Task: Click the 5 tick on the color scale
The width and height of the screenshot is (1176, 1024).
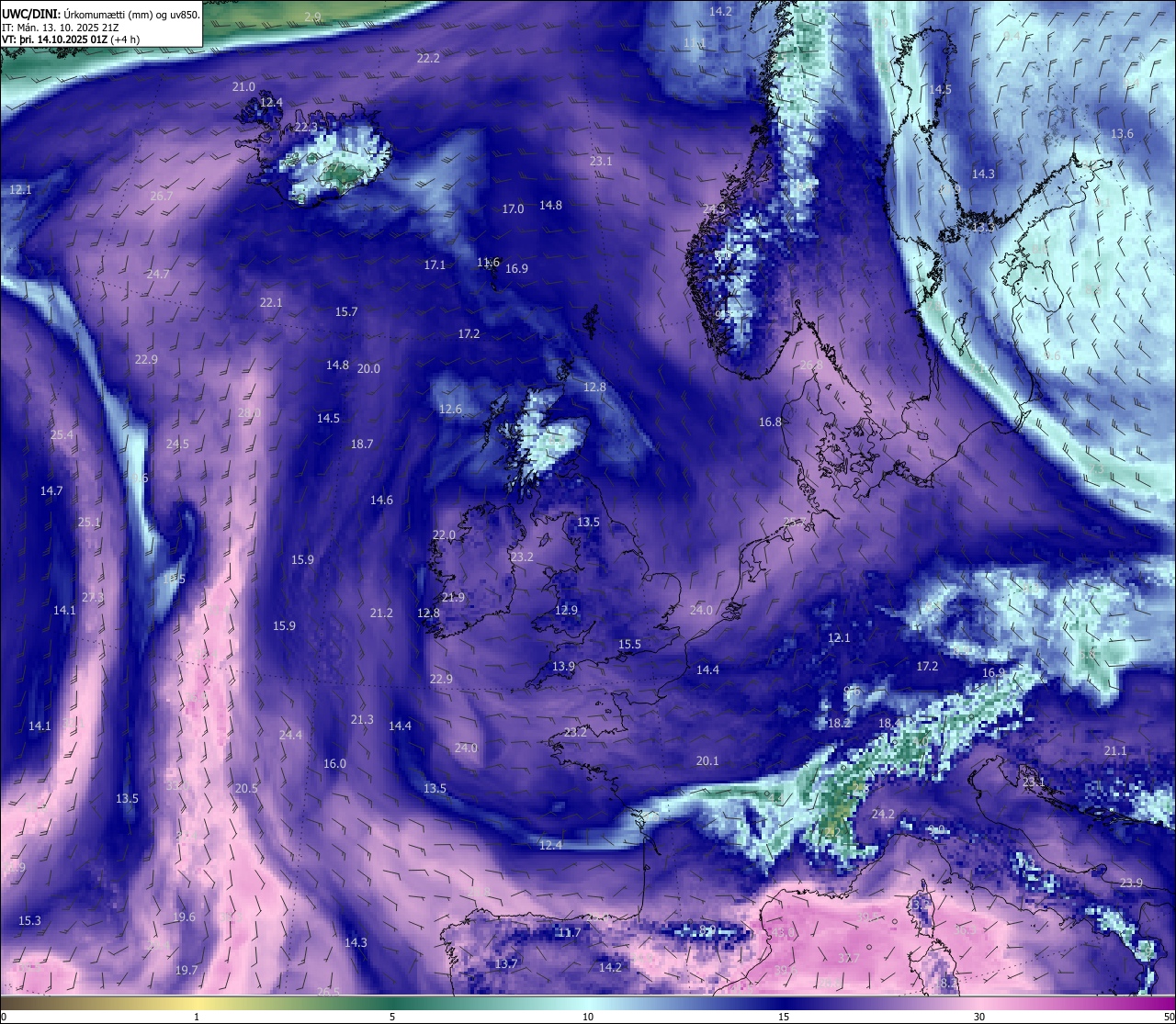Action: pos(392,1017)
